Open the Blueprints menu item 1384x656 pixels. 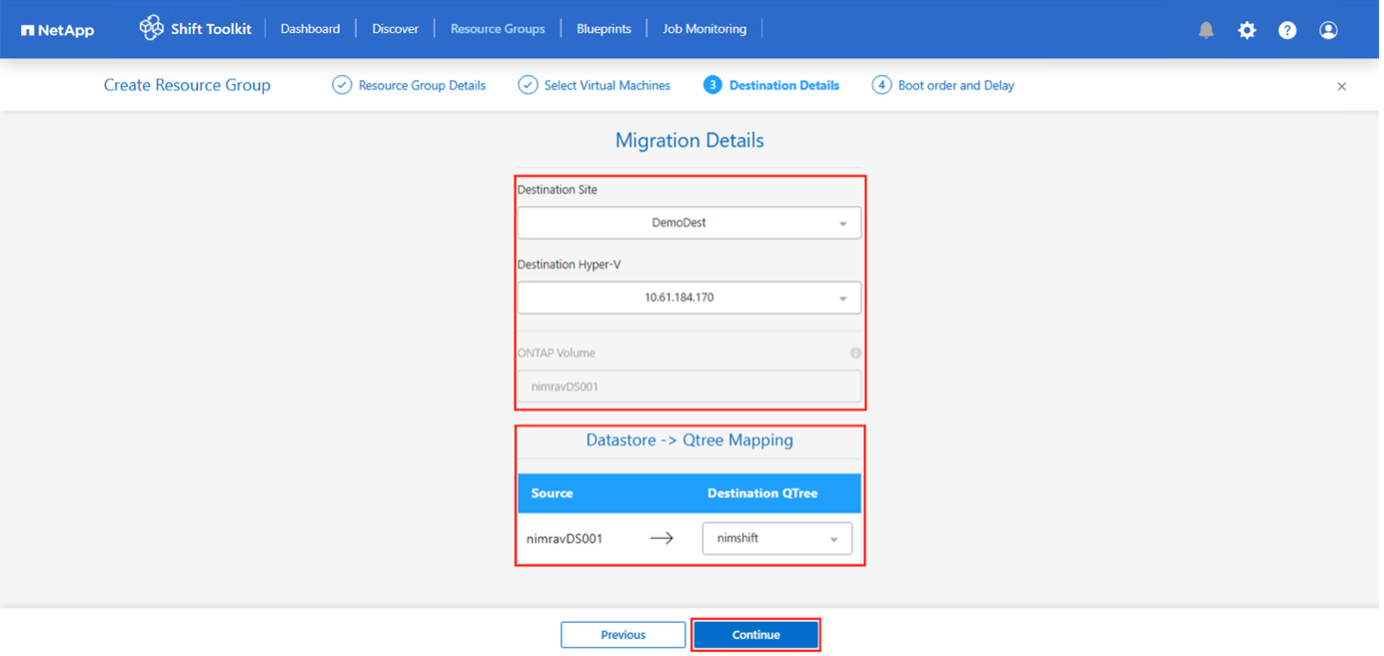pyautogui.click(x=604, y=29)
